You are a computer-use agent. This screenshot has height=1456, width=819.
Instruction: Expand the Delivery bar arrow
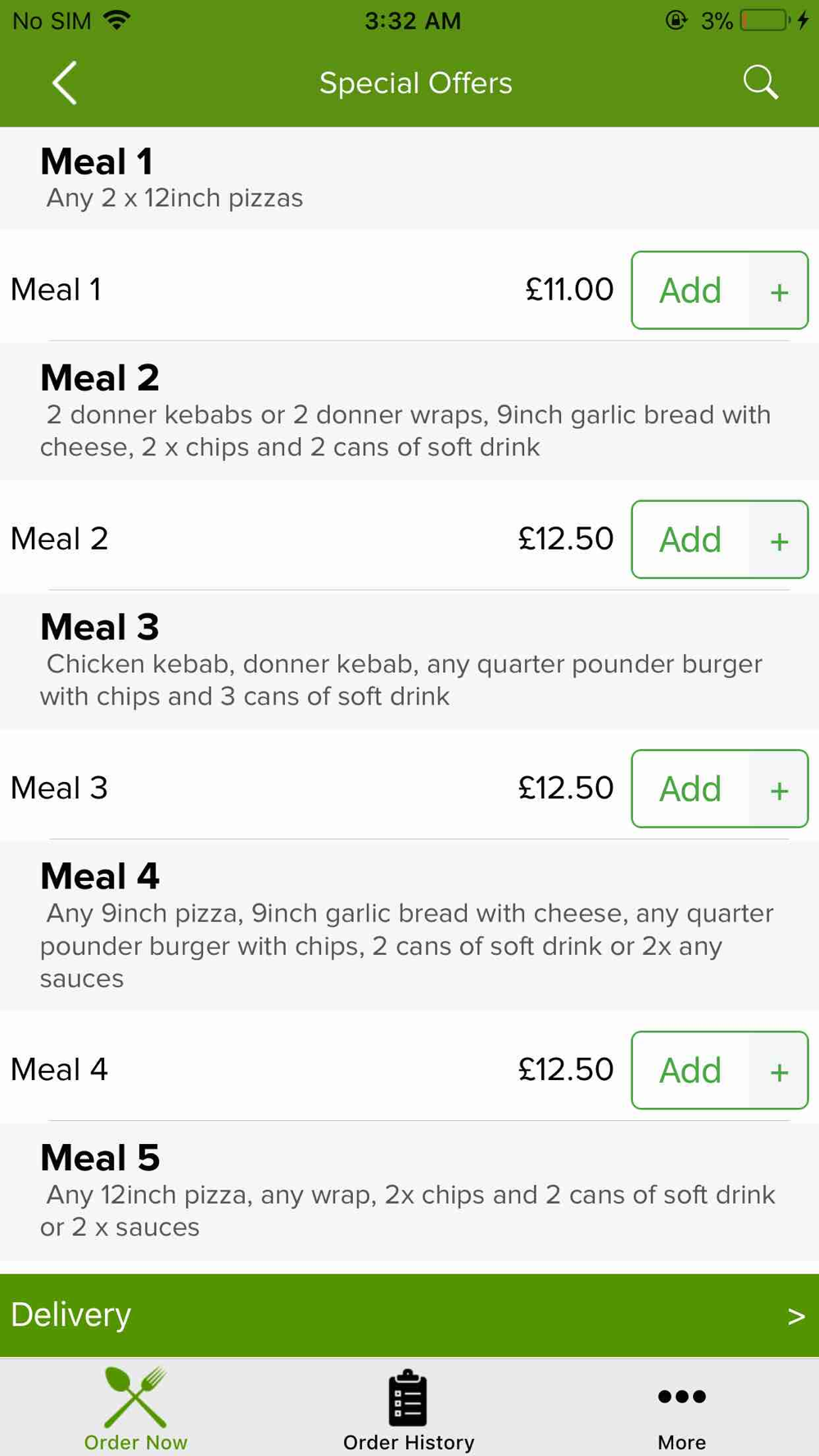click(796, 1316)
